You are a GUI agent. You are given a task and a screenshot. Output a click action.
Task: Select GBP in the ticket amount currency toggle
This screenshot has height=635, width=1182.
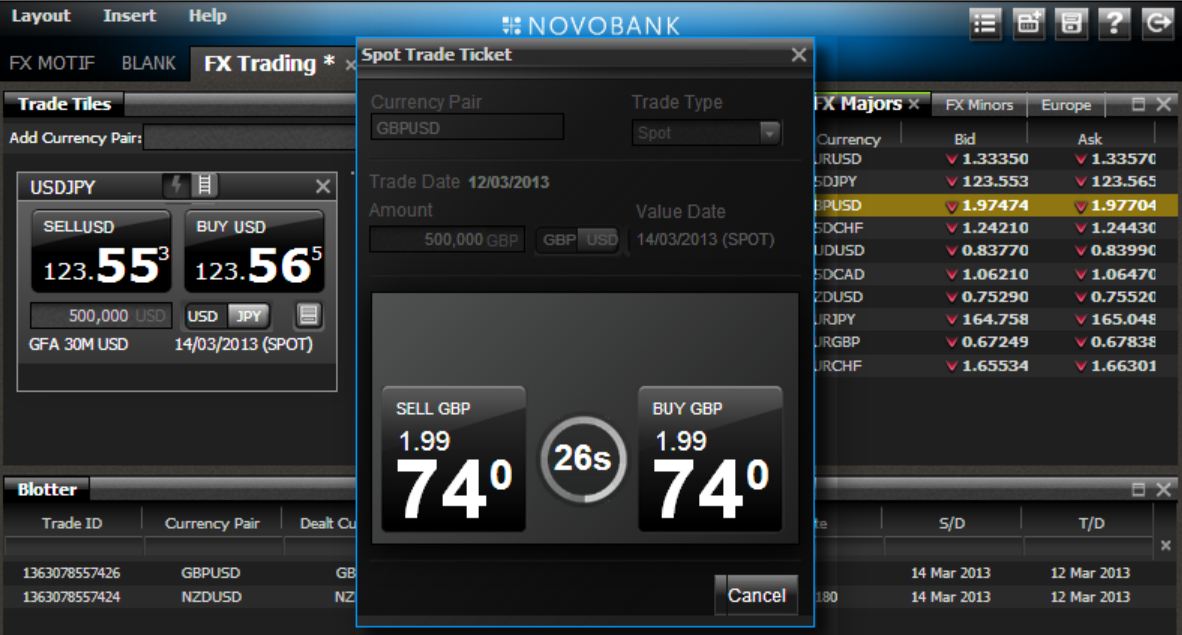[559, 240]
